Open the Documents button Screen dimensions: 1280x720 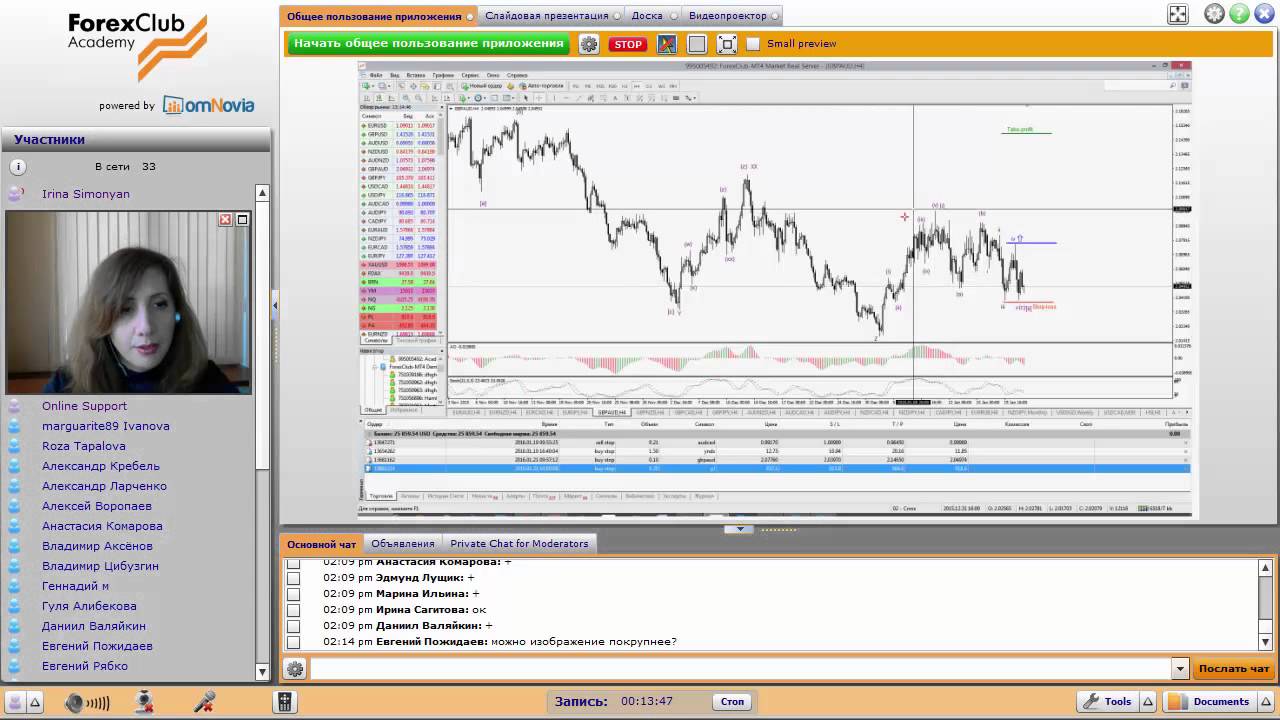tap(1211, 702)
